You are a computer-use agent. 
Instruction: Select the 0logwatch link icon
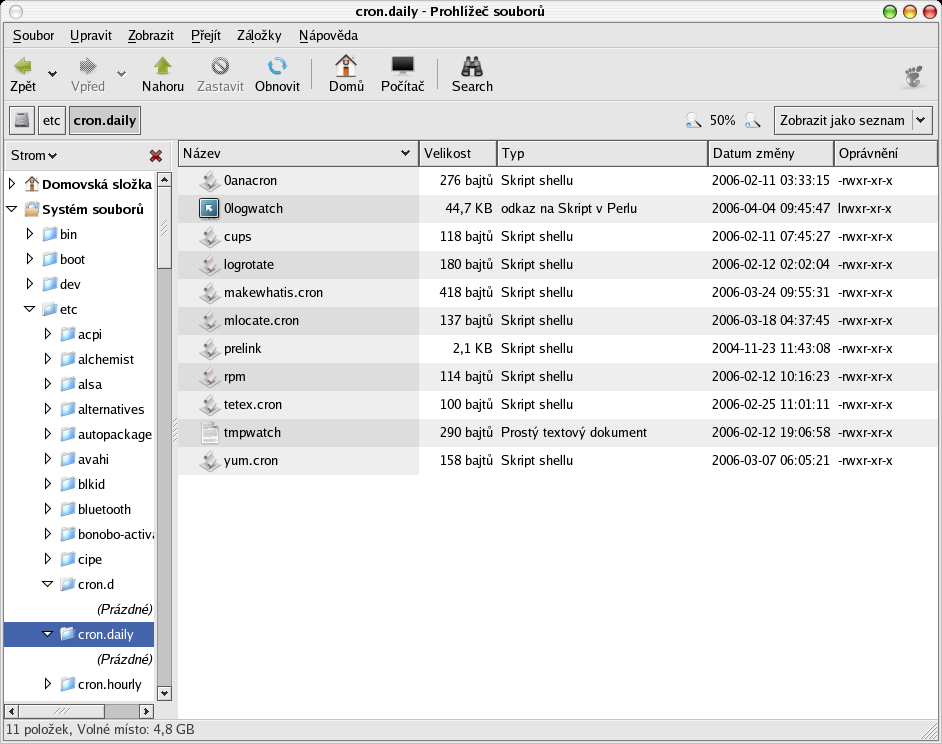[209, 209]
